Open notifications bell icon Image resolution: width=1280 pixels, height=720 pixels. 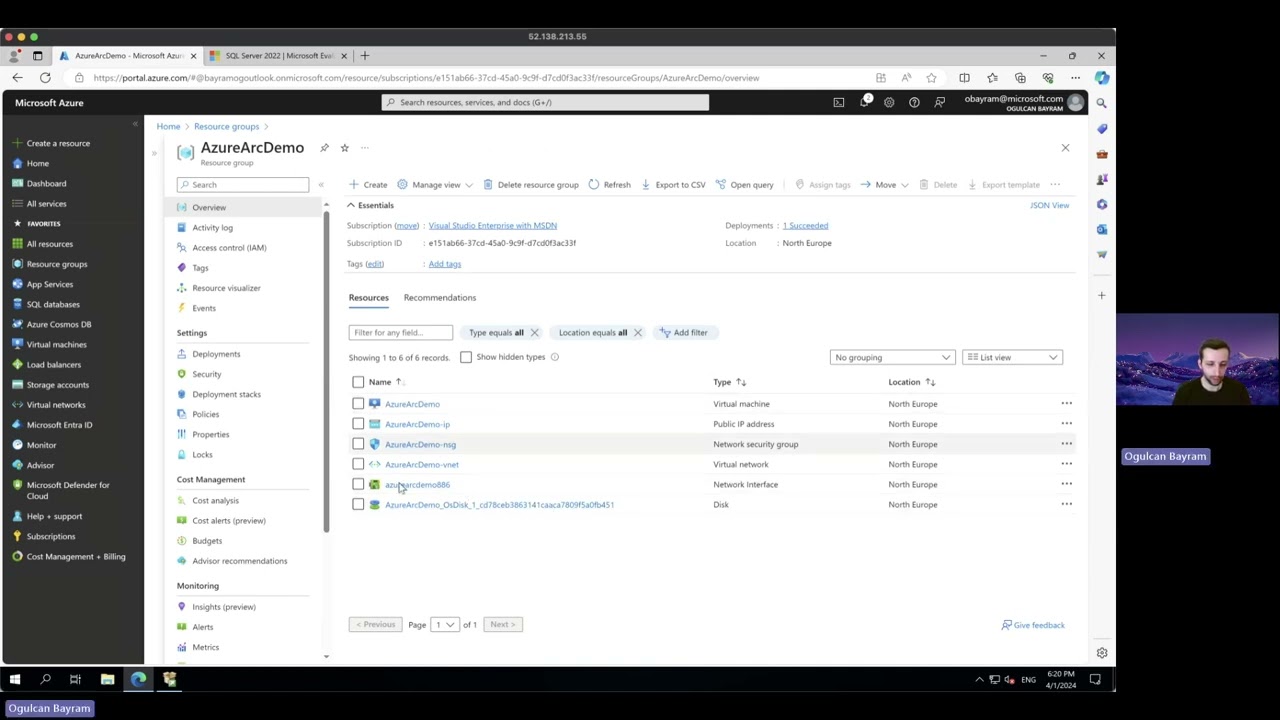[x=864, y=102]
